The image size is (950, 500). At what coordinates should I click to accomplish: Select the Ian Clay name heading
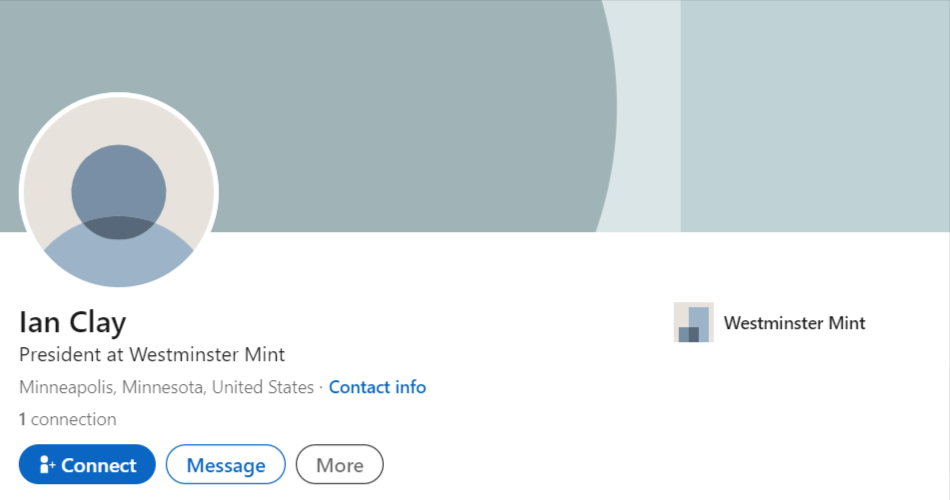click(73, 322)
